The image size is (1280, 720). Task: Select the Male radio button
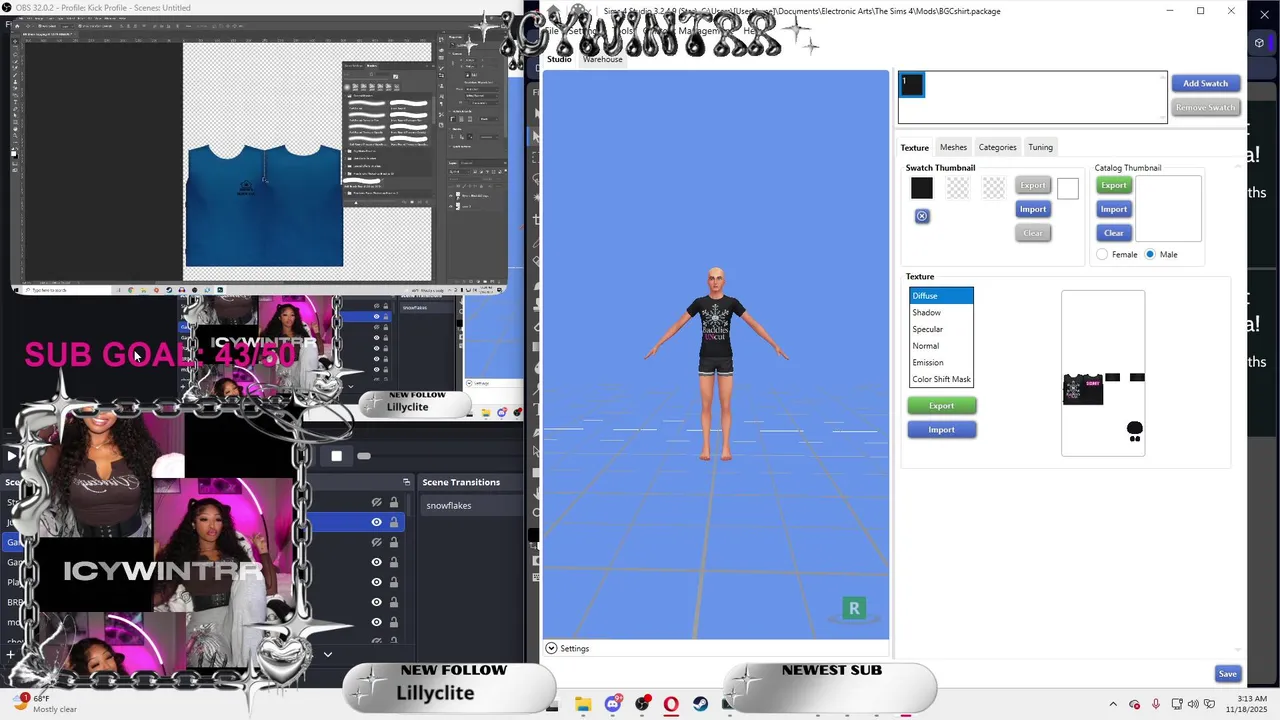pos(1150,255)
